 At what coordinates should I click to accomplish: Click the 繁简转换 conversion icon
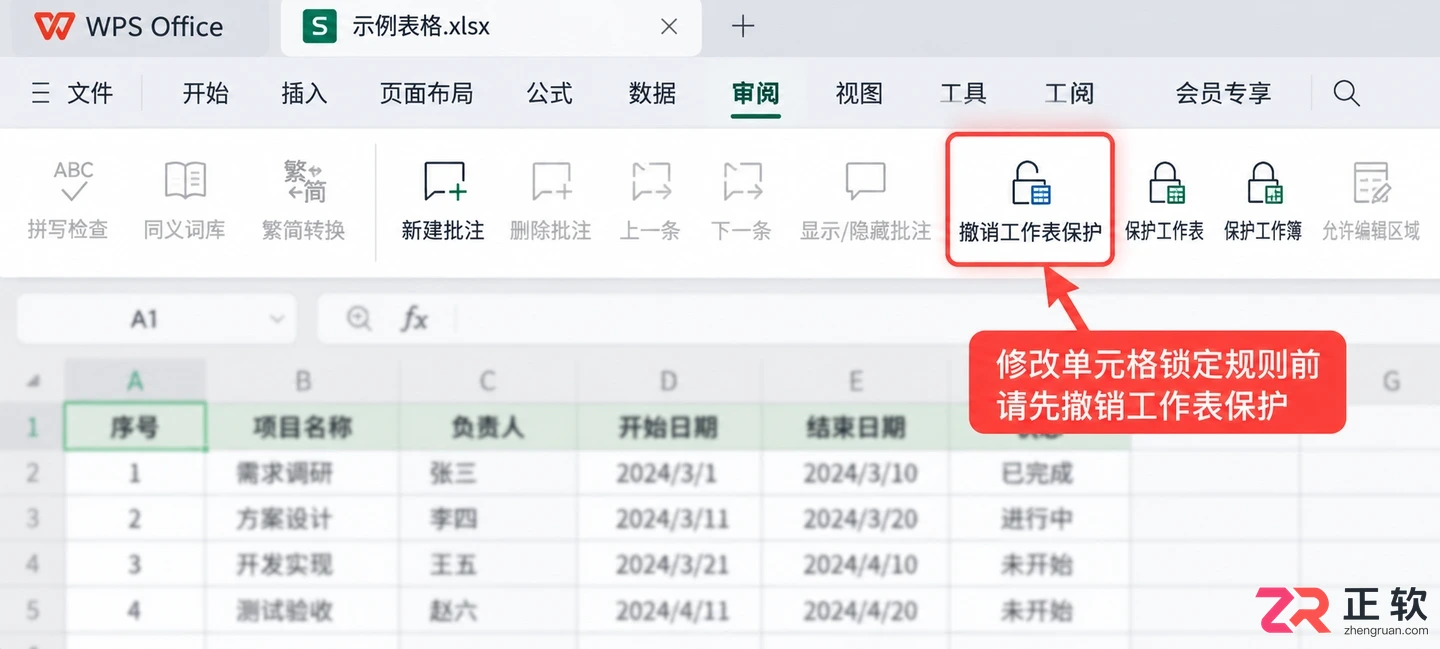pos(304,181)
